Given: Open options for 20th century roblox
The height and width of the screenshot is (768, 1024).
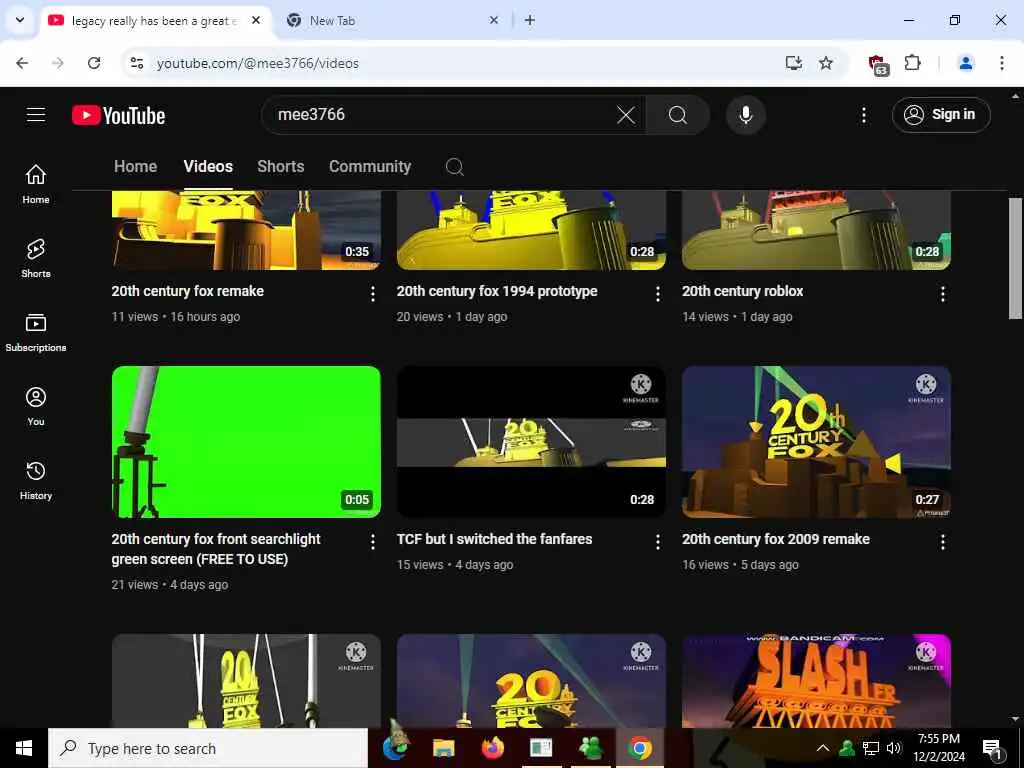Looking at the screenshot, I should click(x=942, y=294).
